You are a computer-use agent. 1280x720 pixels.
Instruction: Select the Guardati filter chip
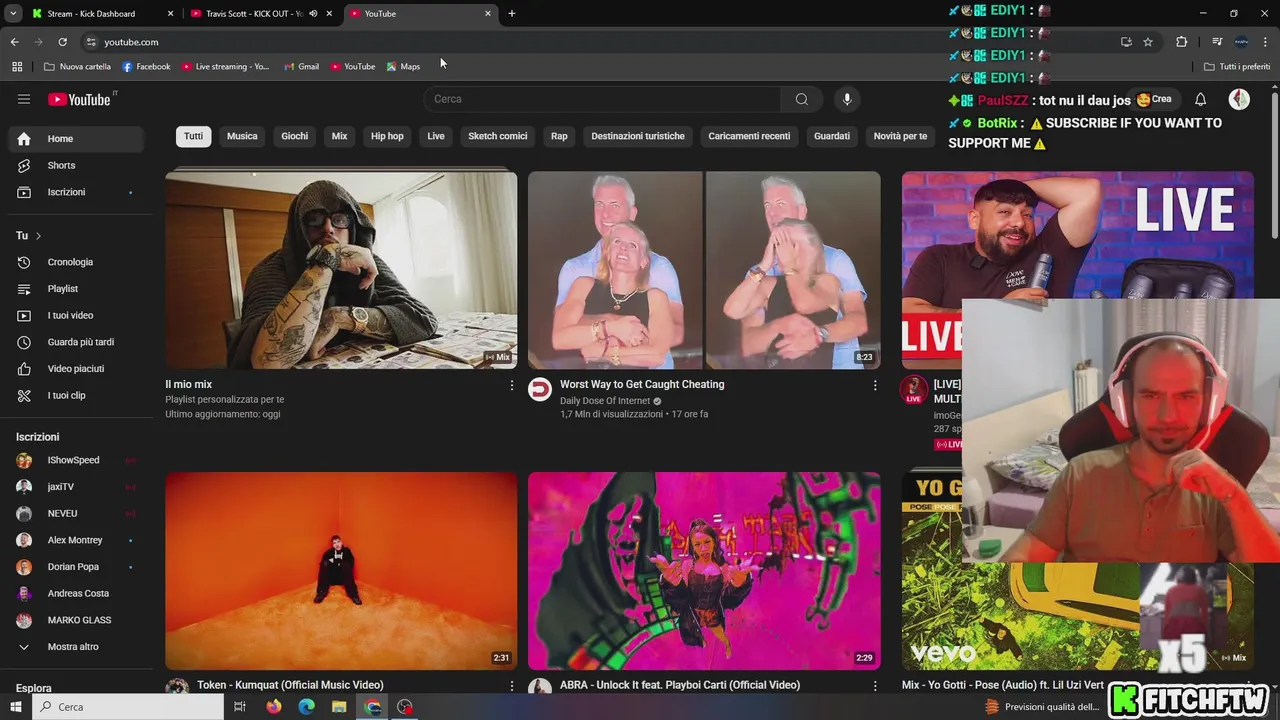pos(832,136)
